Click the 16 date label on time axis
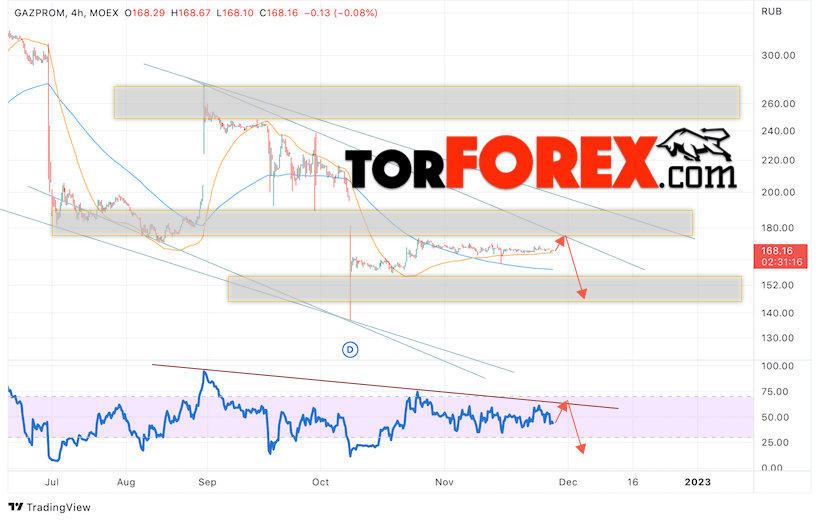 click(633, 482)
